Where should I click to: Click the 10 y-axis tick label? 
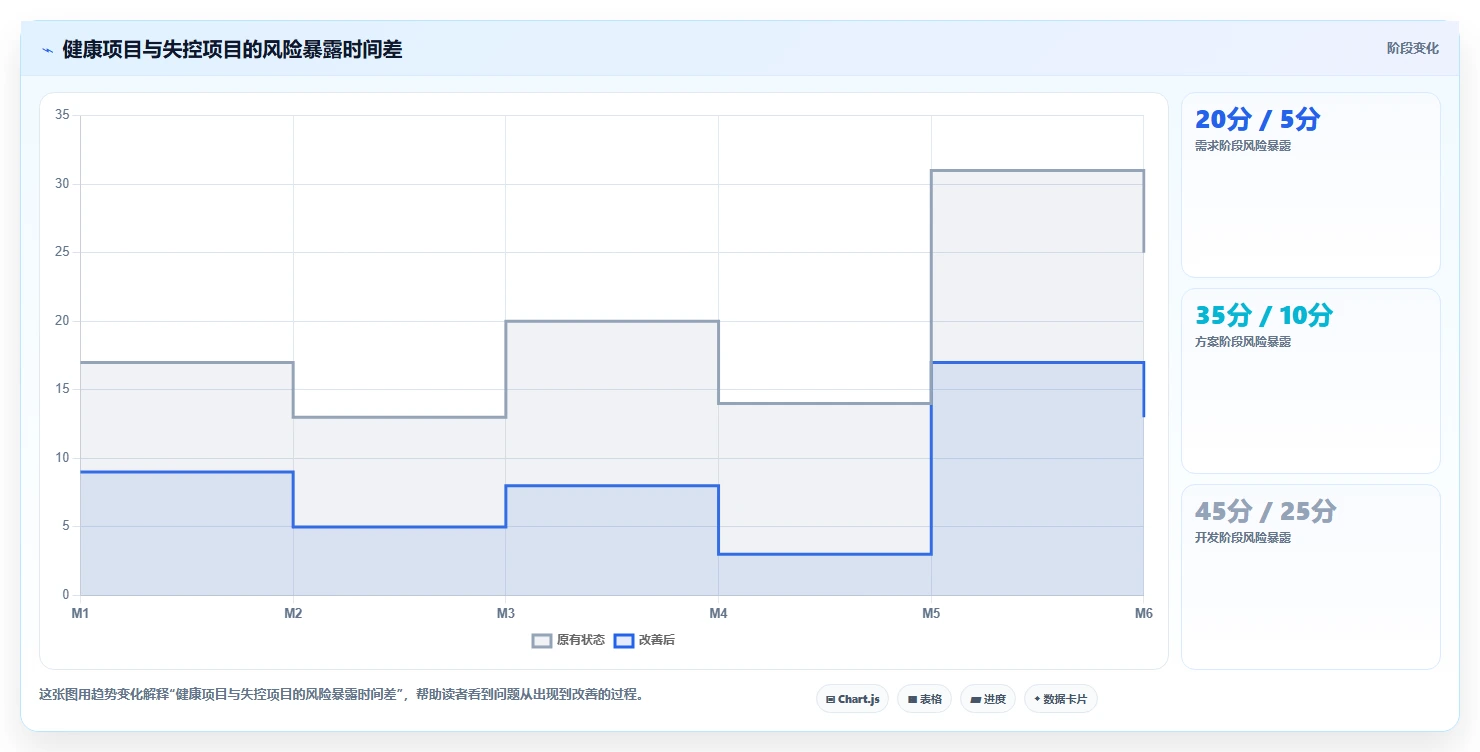[62, 458]
